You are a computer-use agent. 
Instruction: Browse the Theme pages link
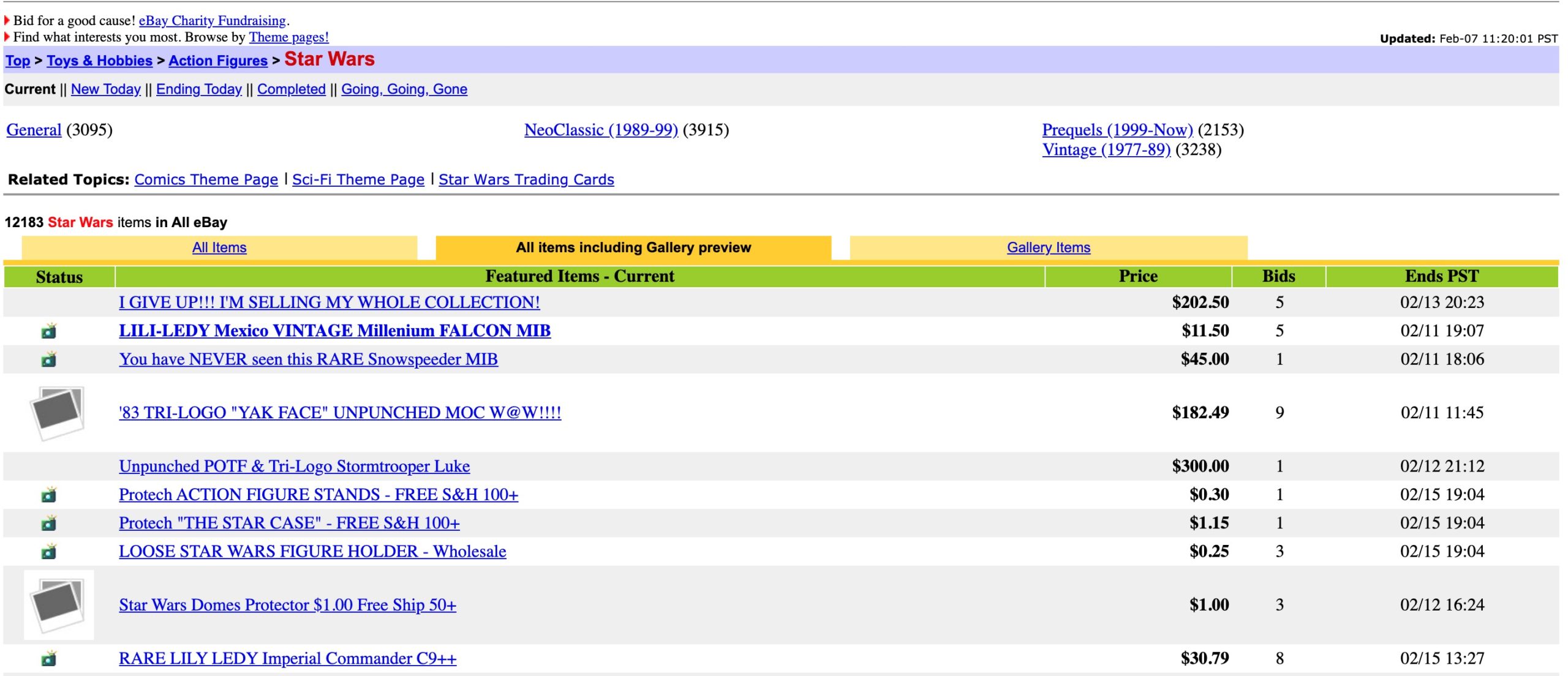point(288,37)
